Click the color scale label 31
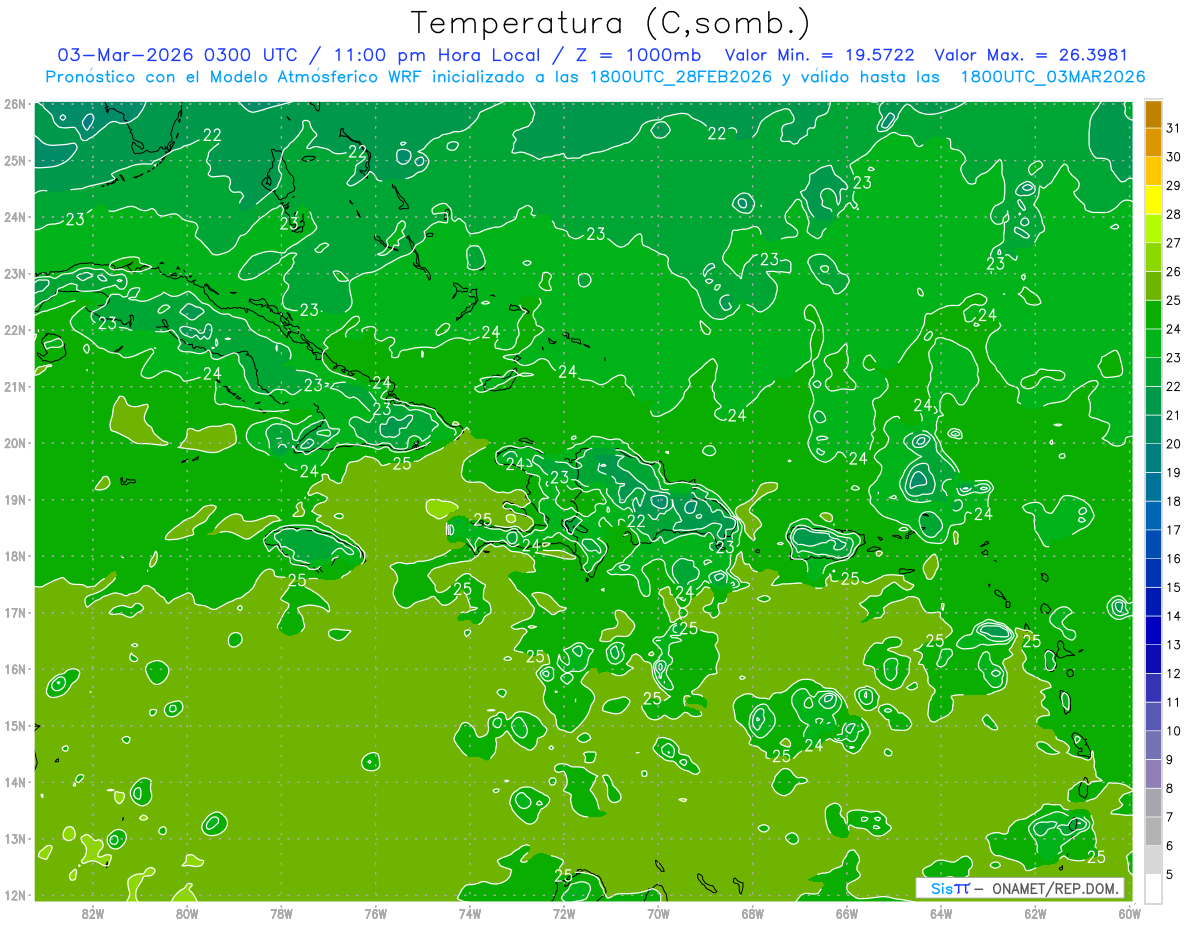The image size is (1200, 927). pos(1174,128)
